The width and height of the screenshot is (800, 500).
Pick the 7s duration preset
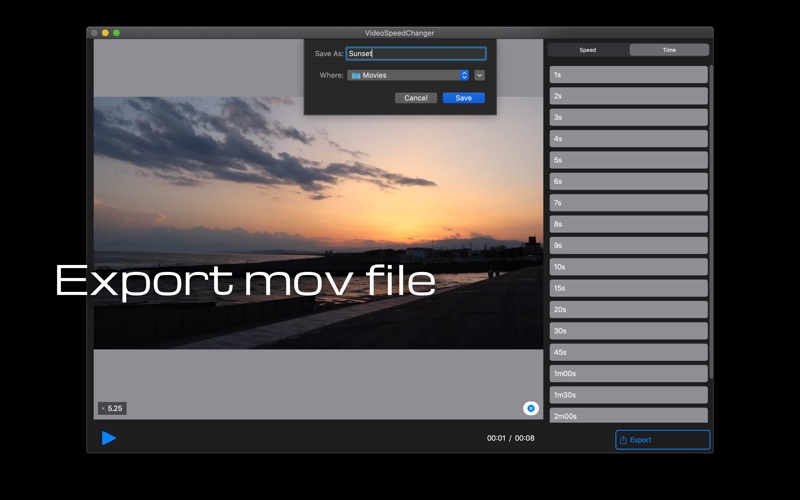point(629,203)
